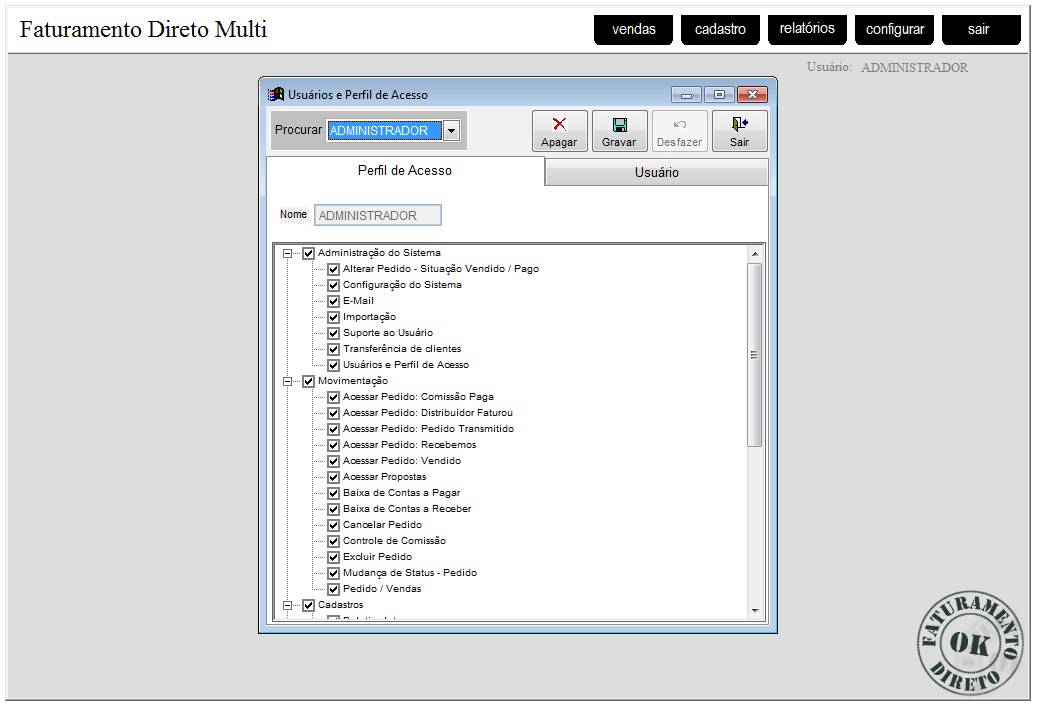Image resolution: width=1037 pixels, height=706 pixels.
Task: Click the dialog title bar app icon
Action: pos(276,95)
